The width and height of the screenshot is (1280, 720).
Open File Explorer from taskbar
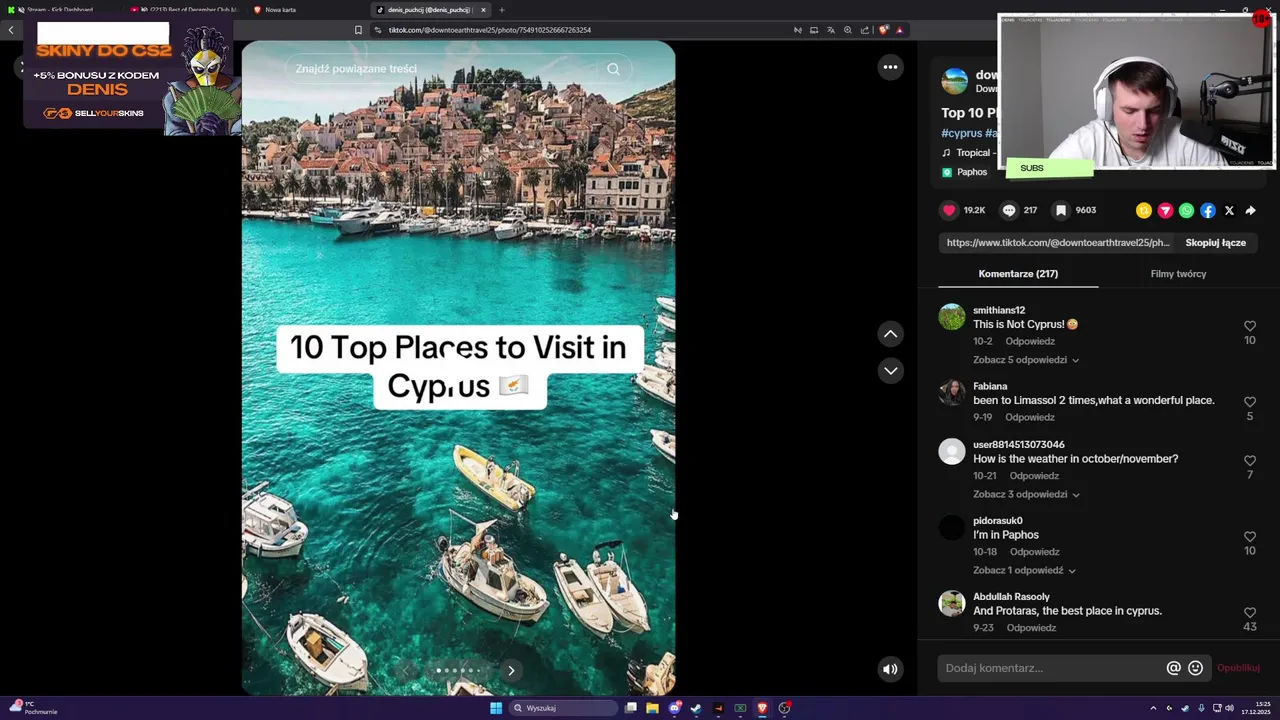pyautogui.click(x=652, y=708)
